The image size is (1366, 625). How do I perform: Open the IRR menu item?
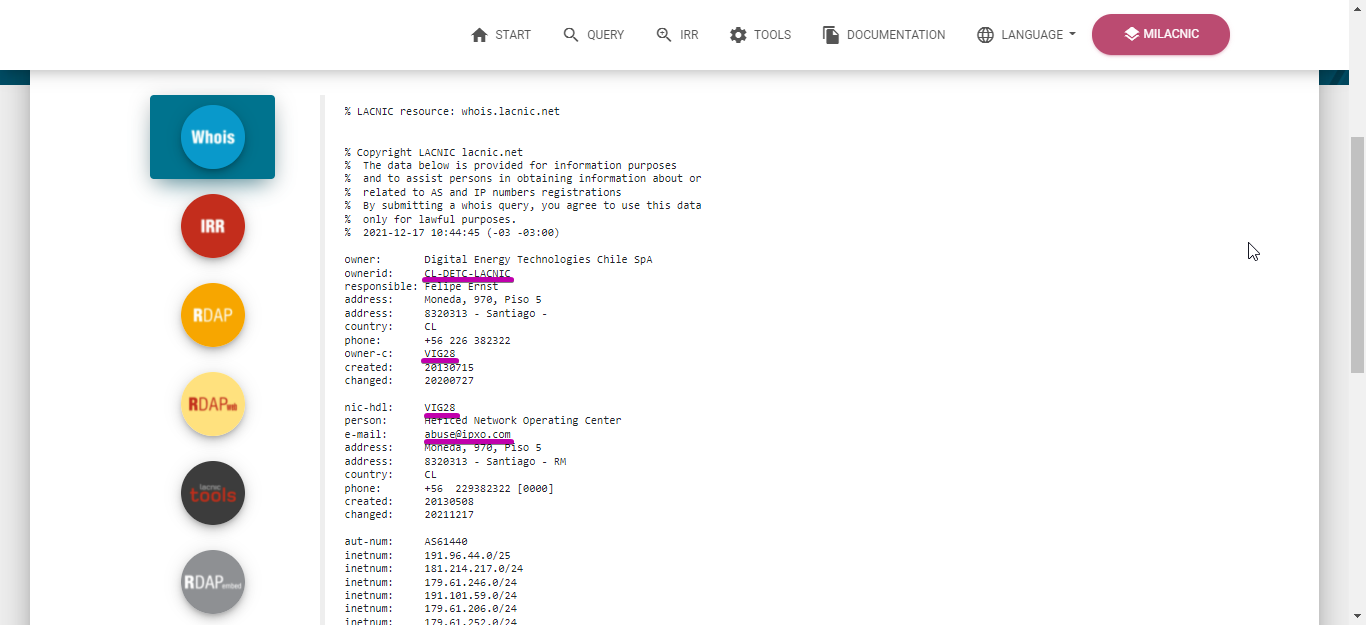coord(677,35)
